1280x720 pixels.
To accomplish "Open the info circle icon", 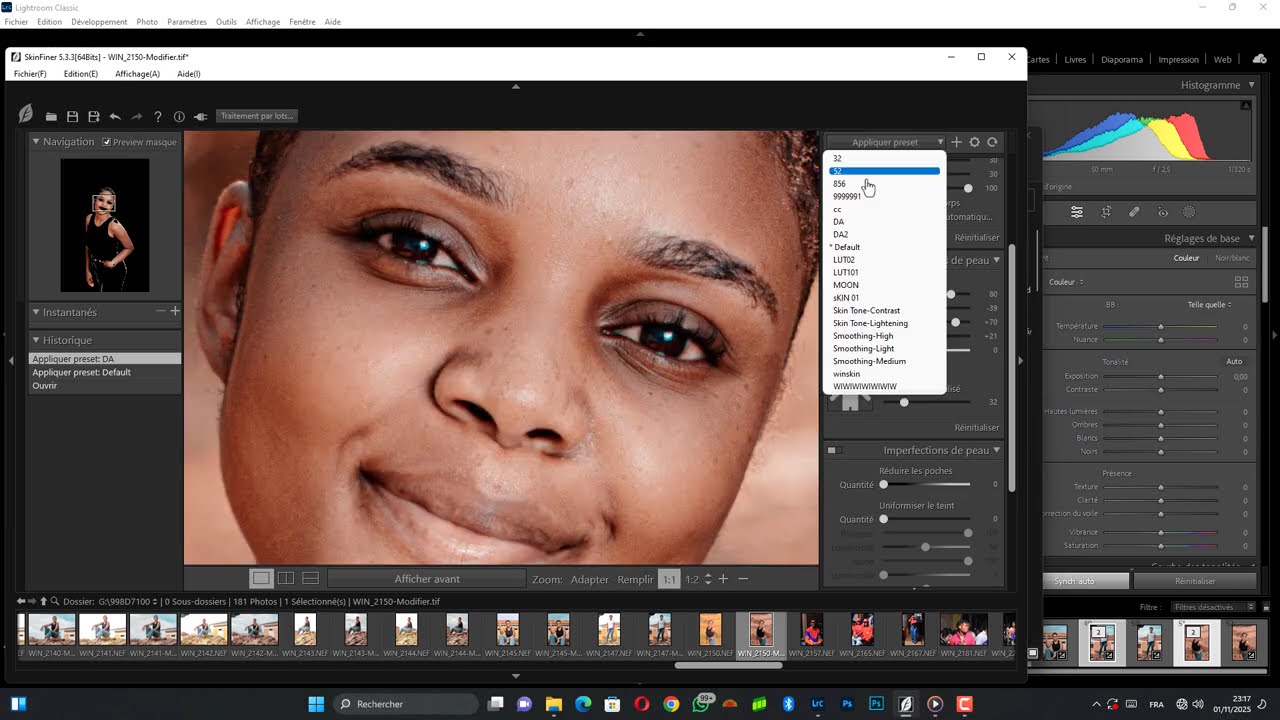I will tap(179, 117).
